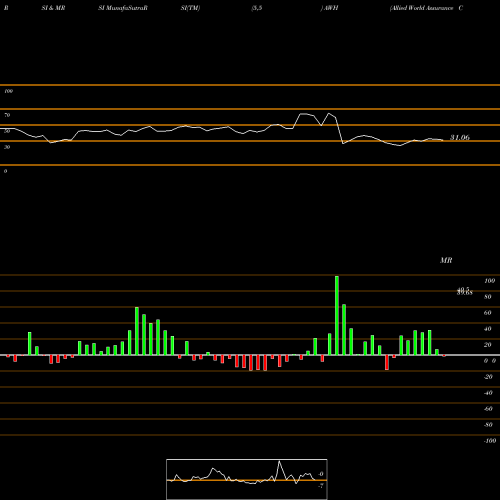The image size is (500, 500).
Task: Click the overlapping 39.6s value label
Action: point(464,292)
